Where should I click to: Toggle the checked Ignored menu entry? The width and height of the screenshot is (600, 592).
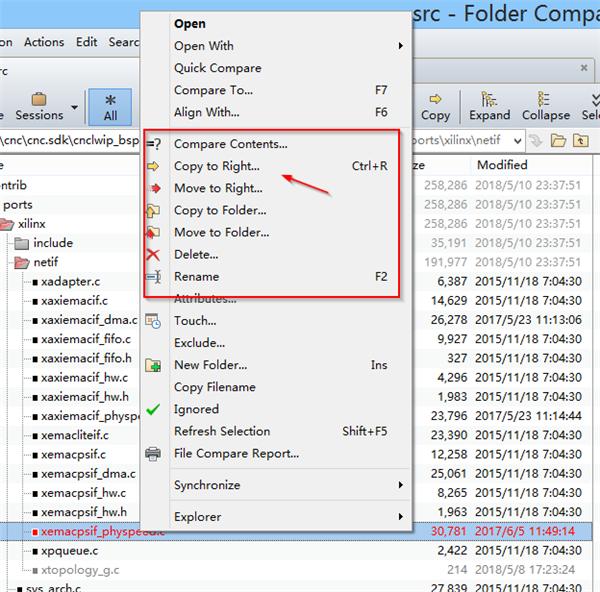[x=197, y=409]
